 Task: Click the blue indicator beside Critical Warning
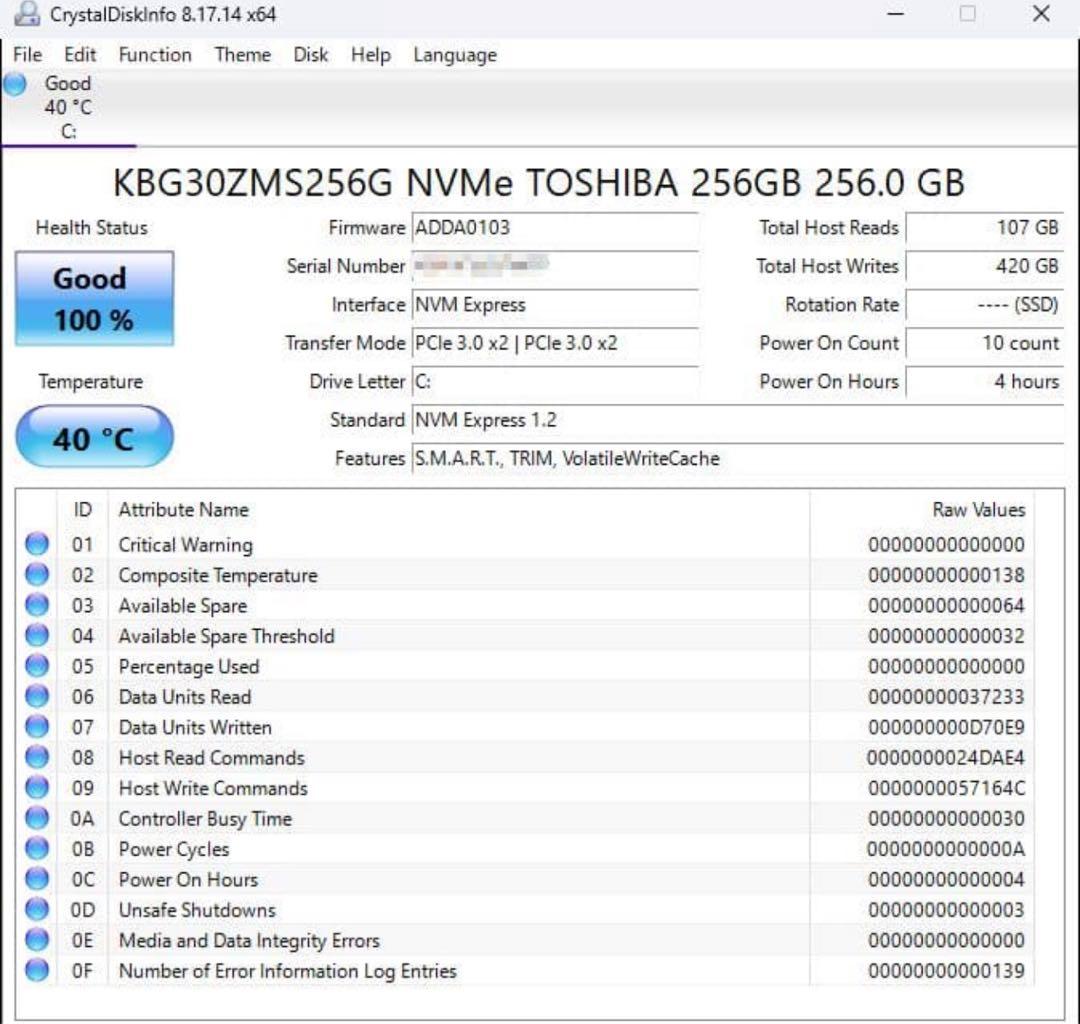36,543
